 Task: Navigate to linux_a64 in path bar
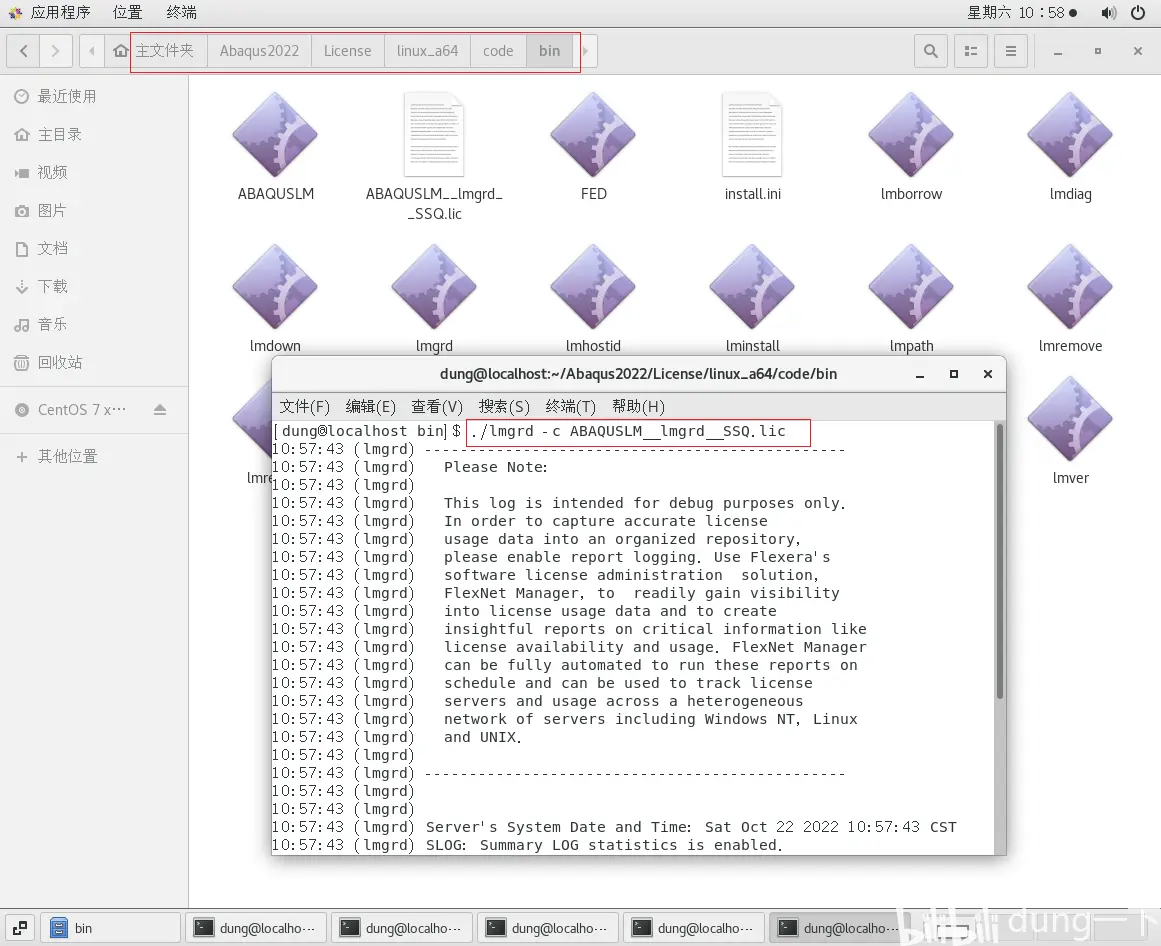tap(427, 51)
